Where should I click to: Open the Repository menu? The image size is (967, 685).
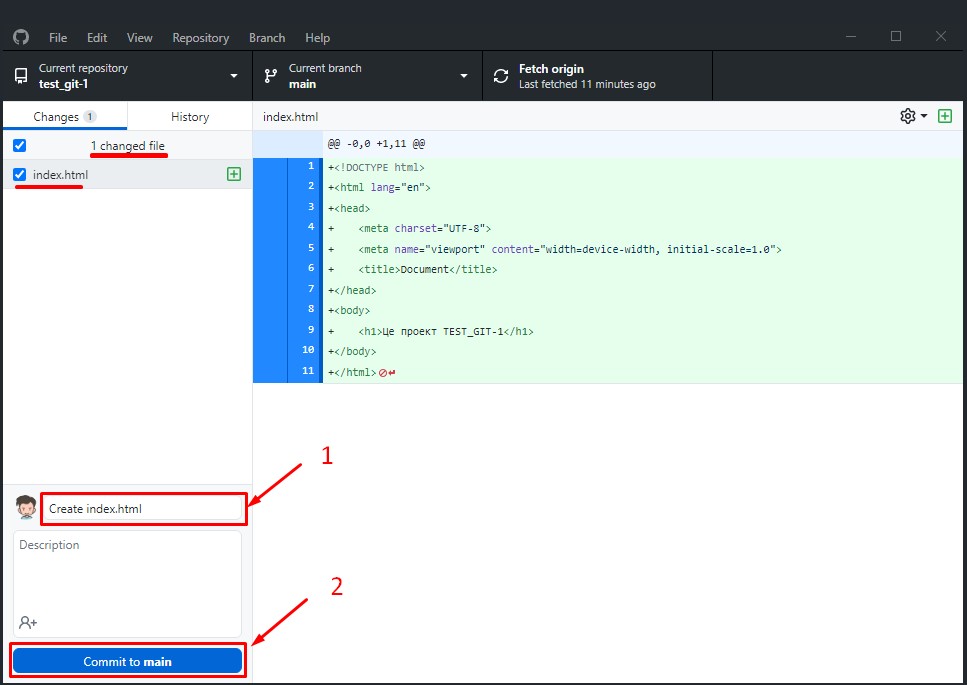(x=200, y=38)
